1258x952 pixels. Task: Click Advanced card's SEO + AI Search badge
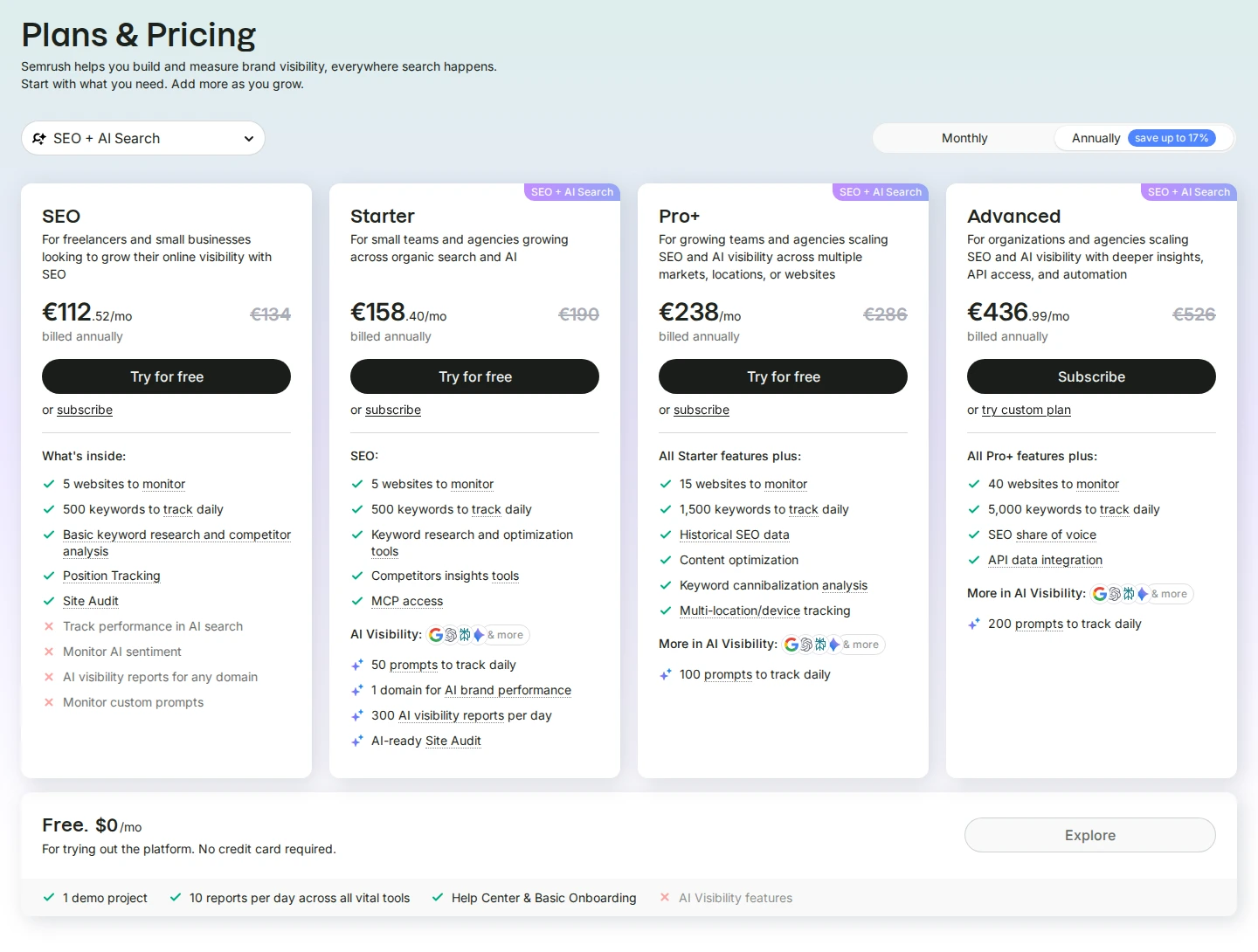tap(1189, 192)
